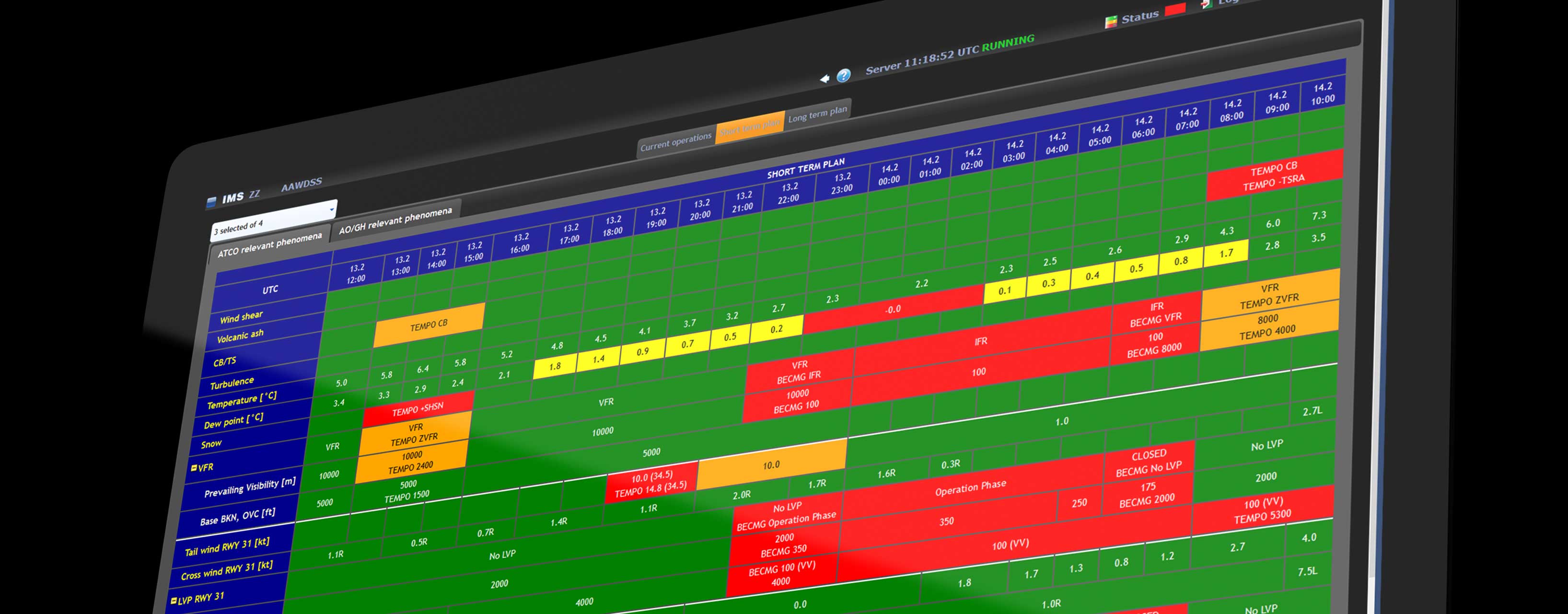Collapse the VFR row group

tap(194, 468)
